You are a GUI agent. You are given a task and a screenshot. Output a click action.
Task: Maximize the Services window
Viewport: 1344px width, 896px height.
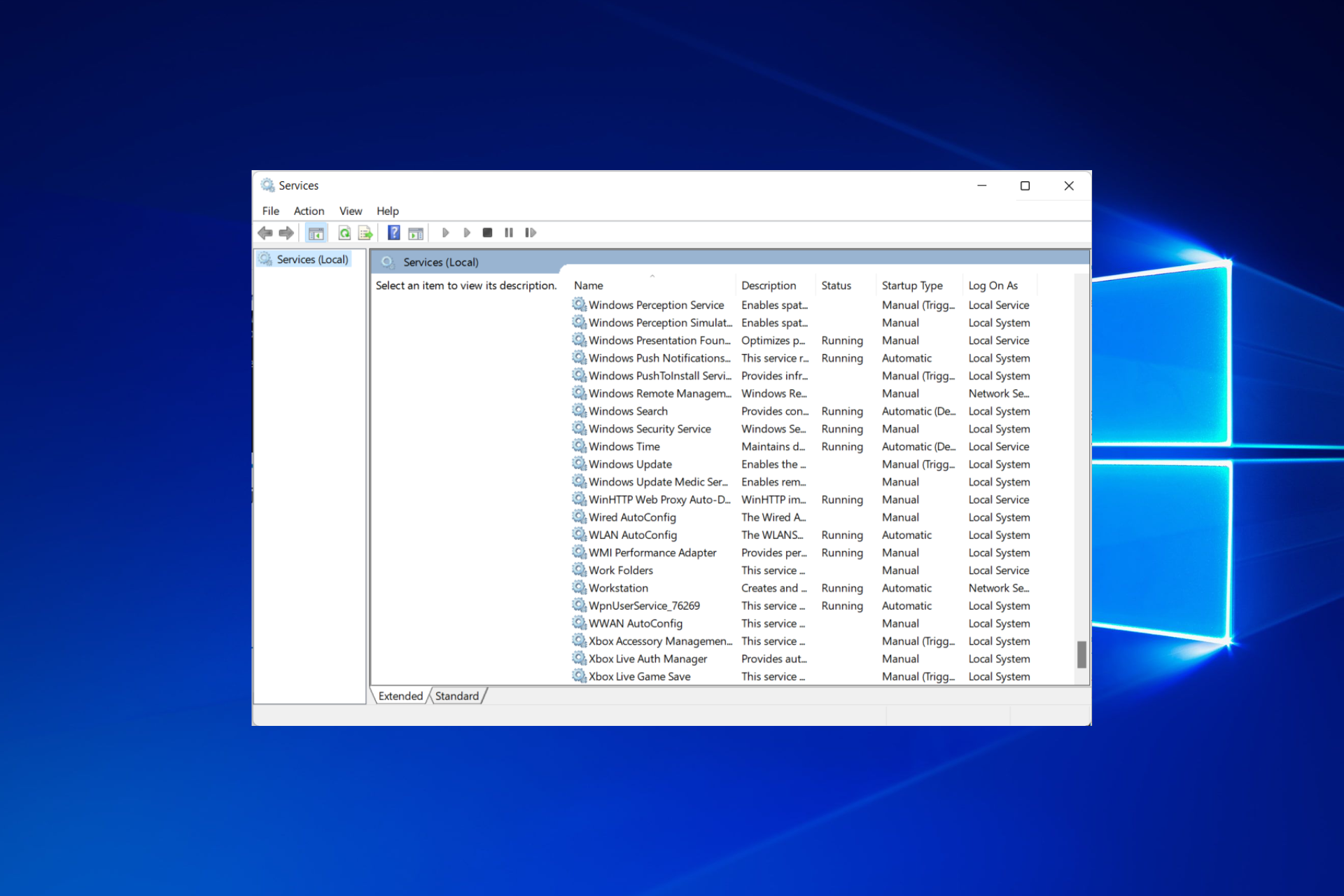point(1025,185)
